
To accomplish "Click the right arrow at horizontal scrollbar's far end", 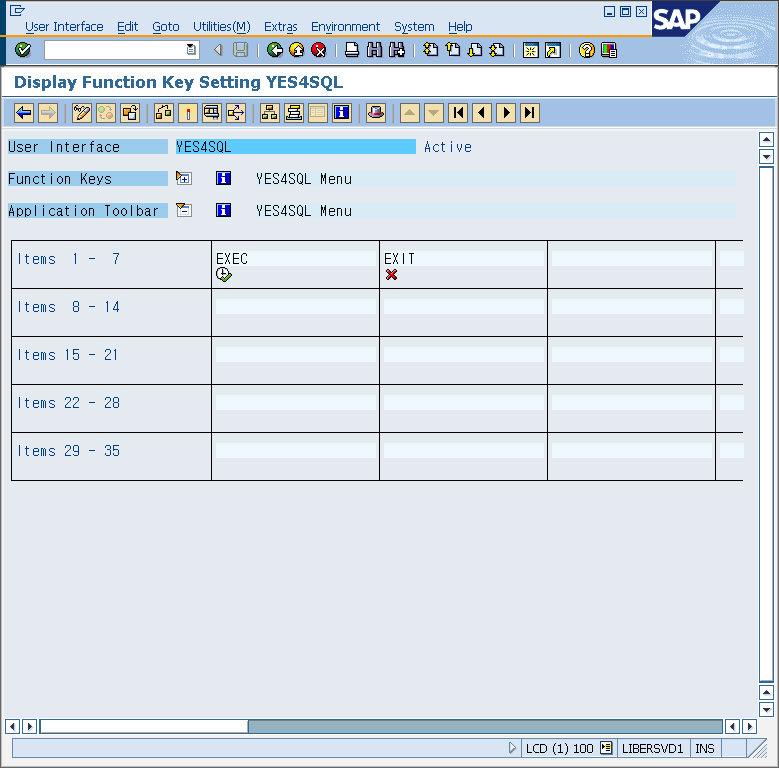I will (749, 726).
